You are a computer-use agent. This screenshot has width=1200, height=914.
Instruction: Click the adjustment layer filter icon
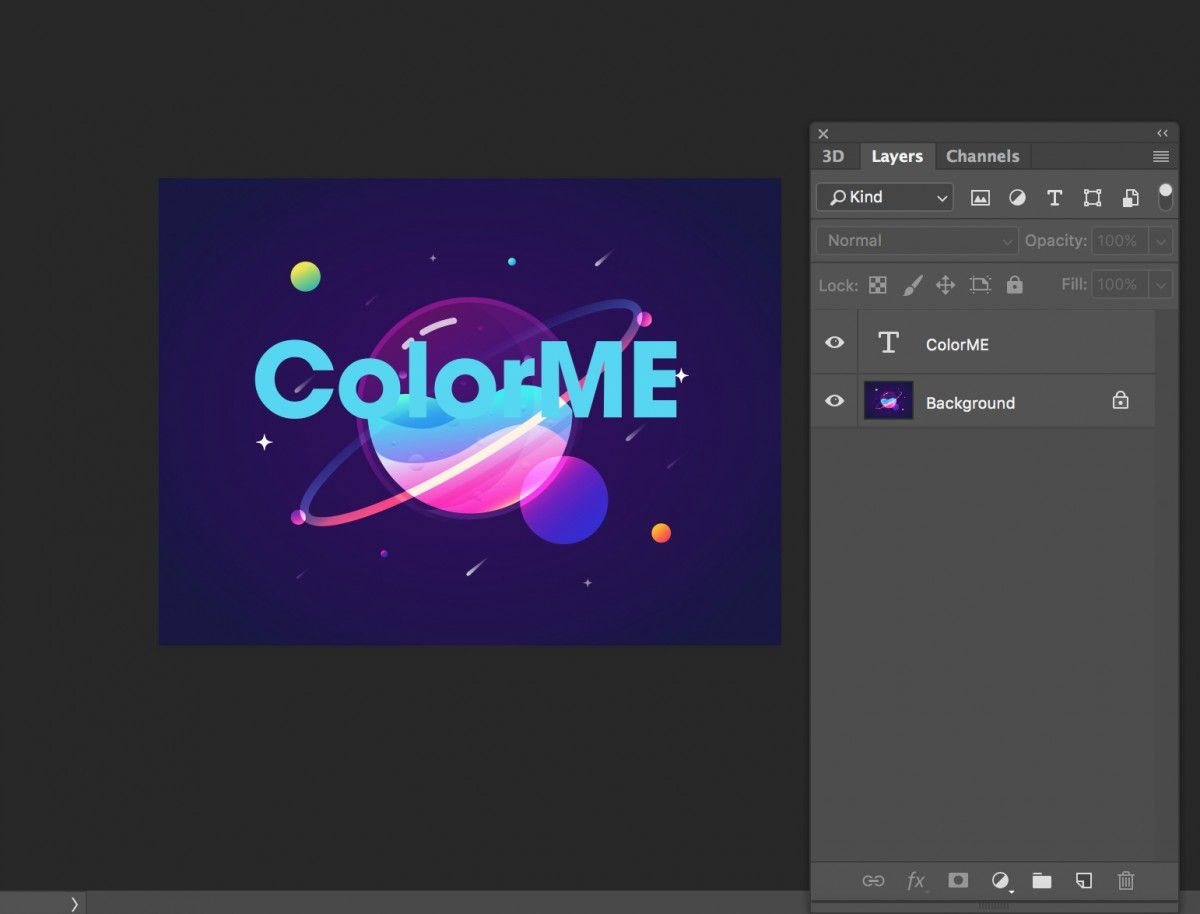click(x=1017, y=198)
